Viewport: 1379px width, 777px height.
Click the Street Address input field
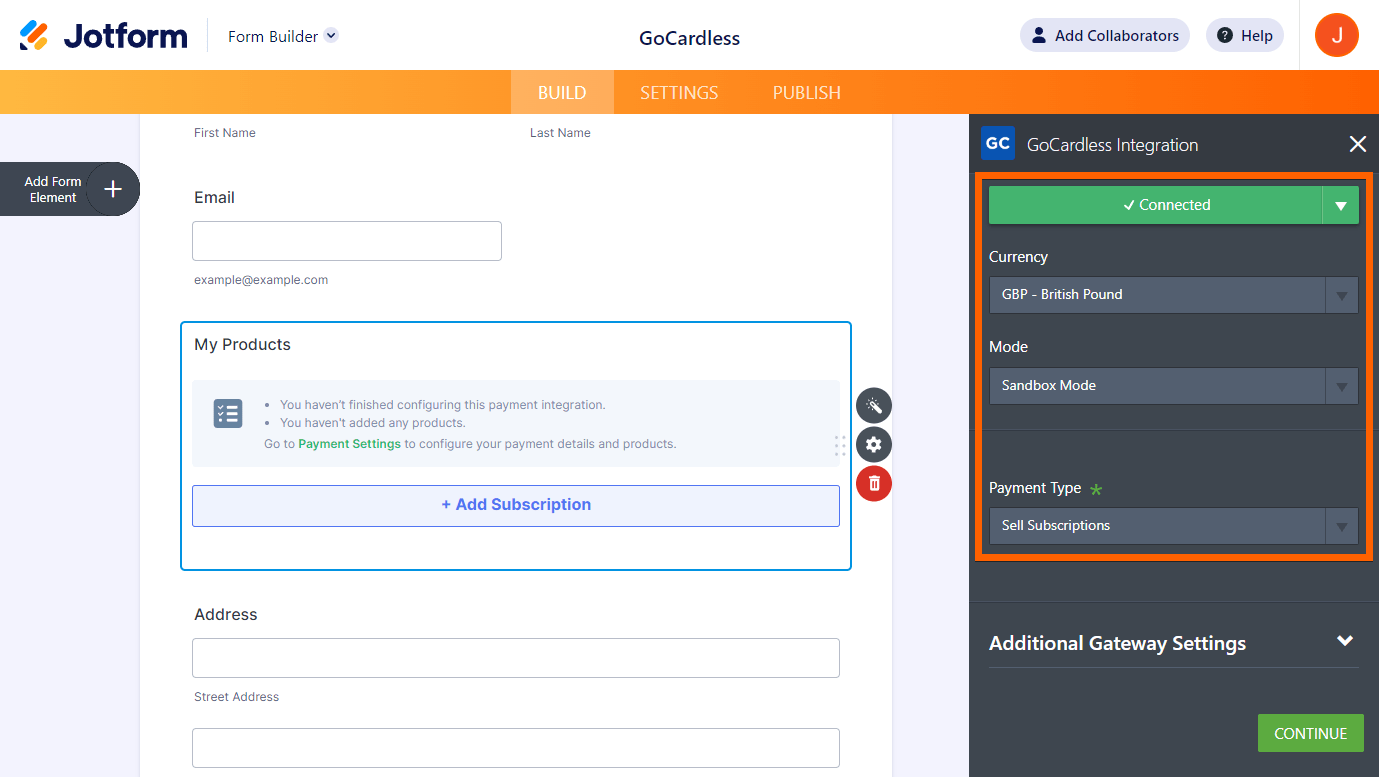516,658
